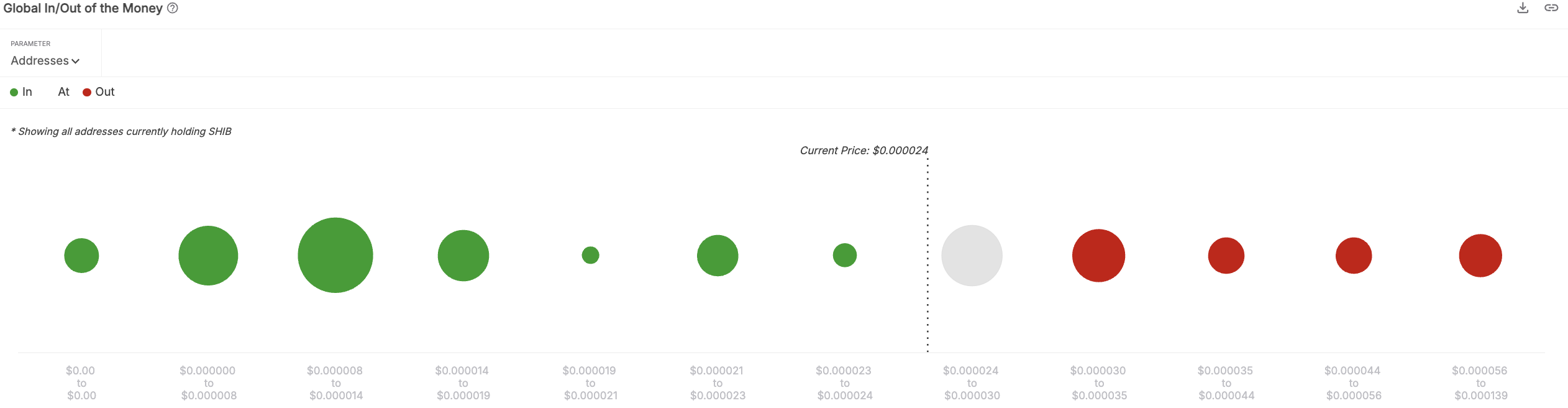Click the $0.000021 to $0.000023 axis label
This screenshot has height=408, width=1568.
click(718, 383)
